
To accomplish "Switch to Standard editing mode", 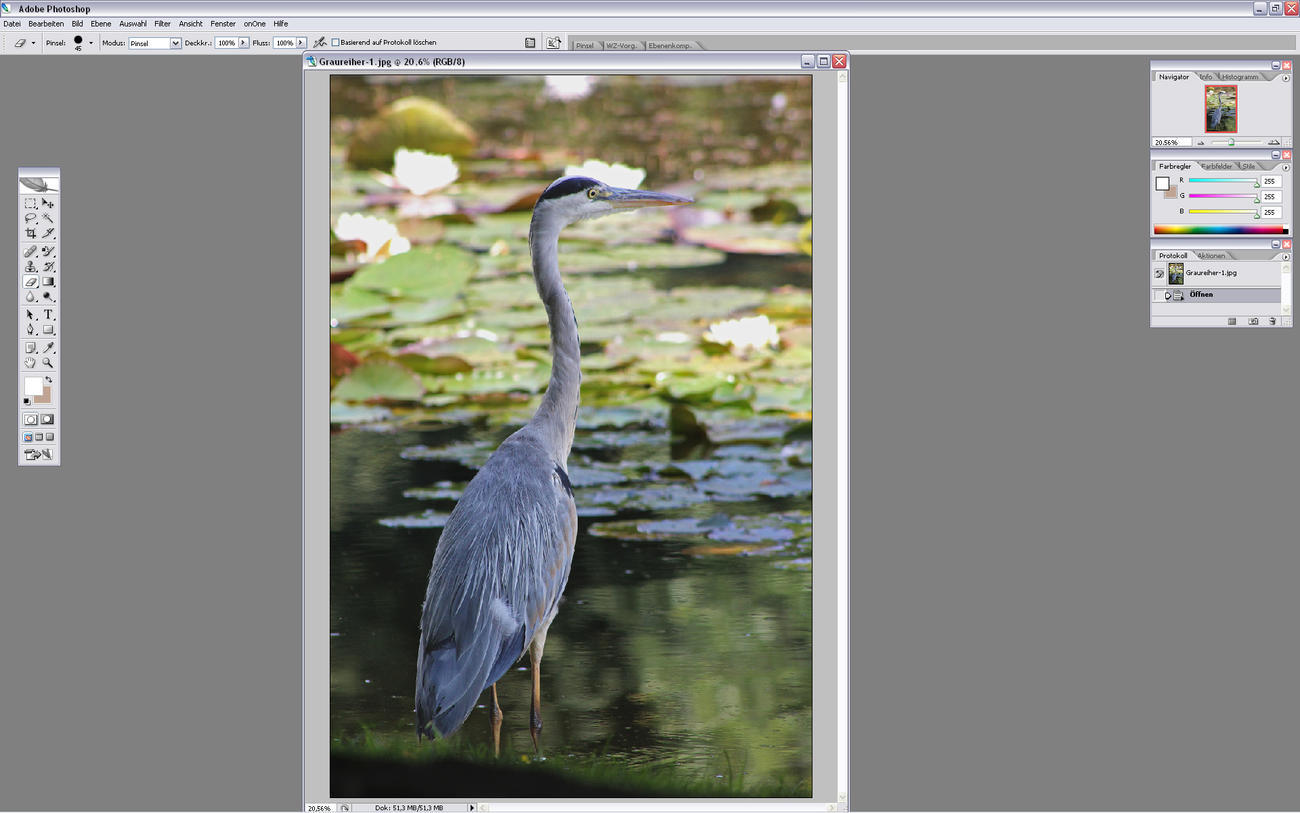I will (31, 419).
